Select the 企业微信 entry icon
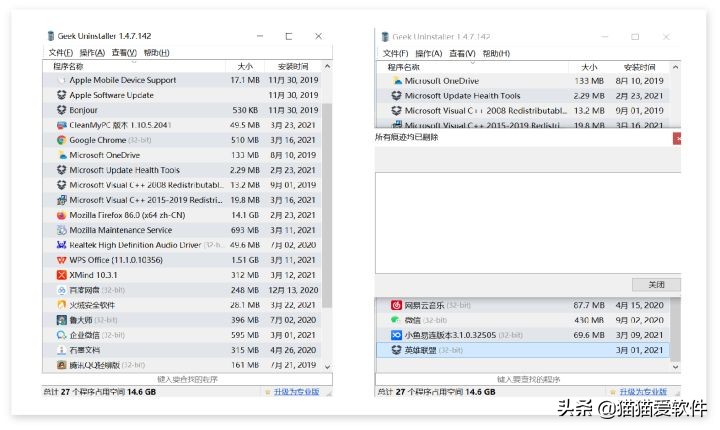720x430 pixels. [x=61, y=335]
